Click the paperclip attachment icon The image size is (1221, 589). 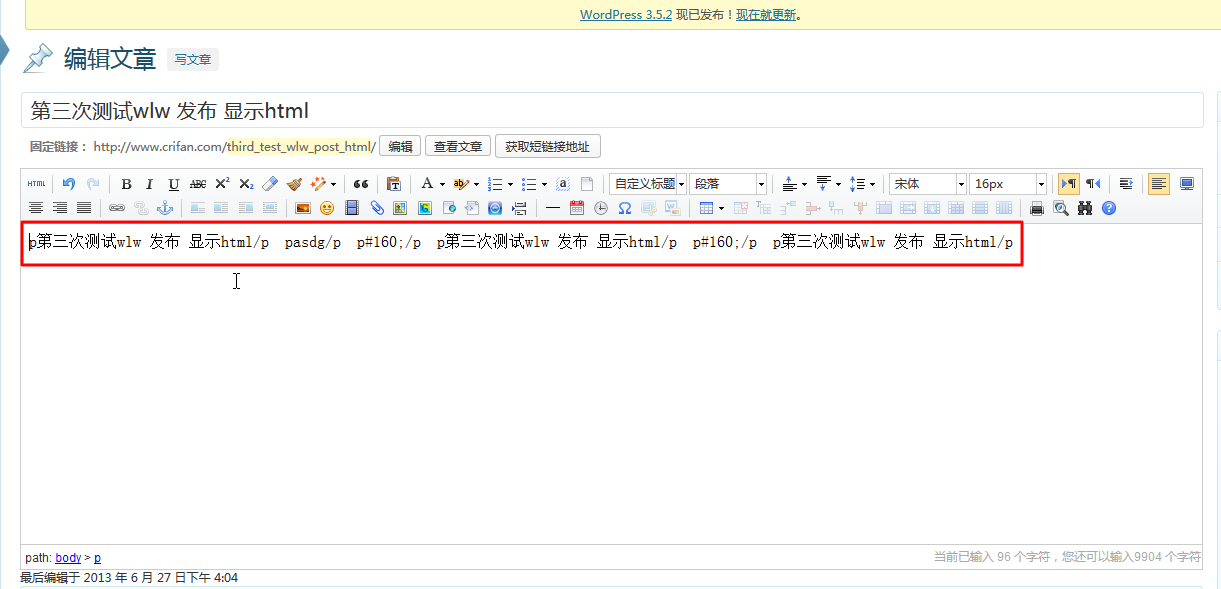pyautogui.click(x=377, y=208)
